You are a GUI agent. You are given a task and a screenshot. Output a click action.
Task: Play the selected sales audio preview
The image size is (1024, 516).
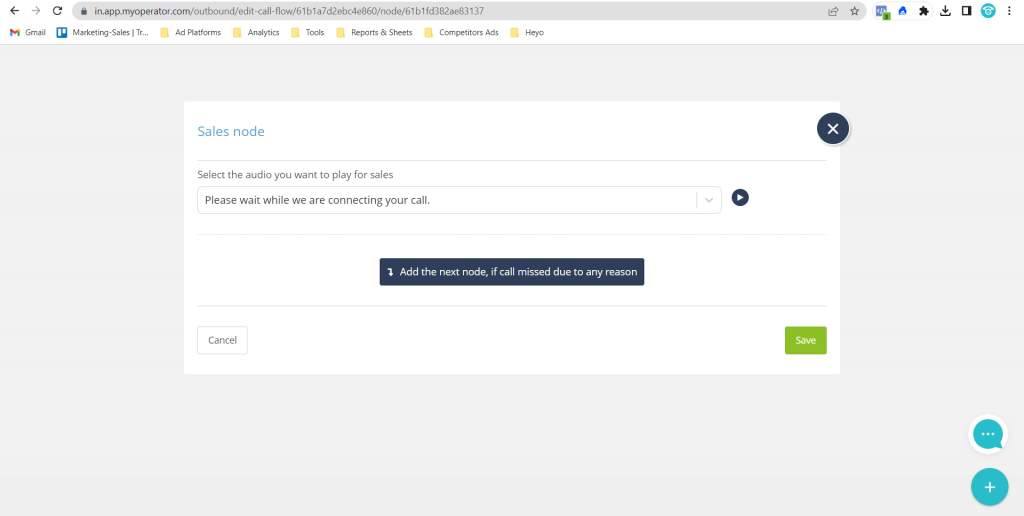point(740,197)
